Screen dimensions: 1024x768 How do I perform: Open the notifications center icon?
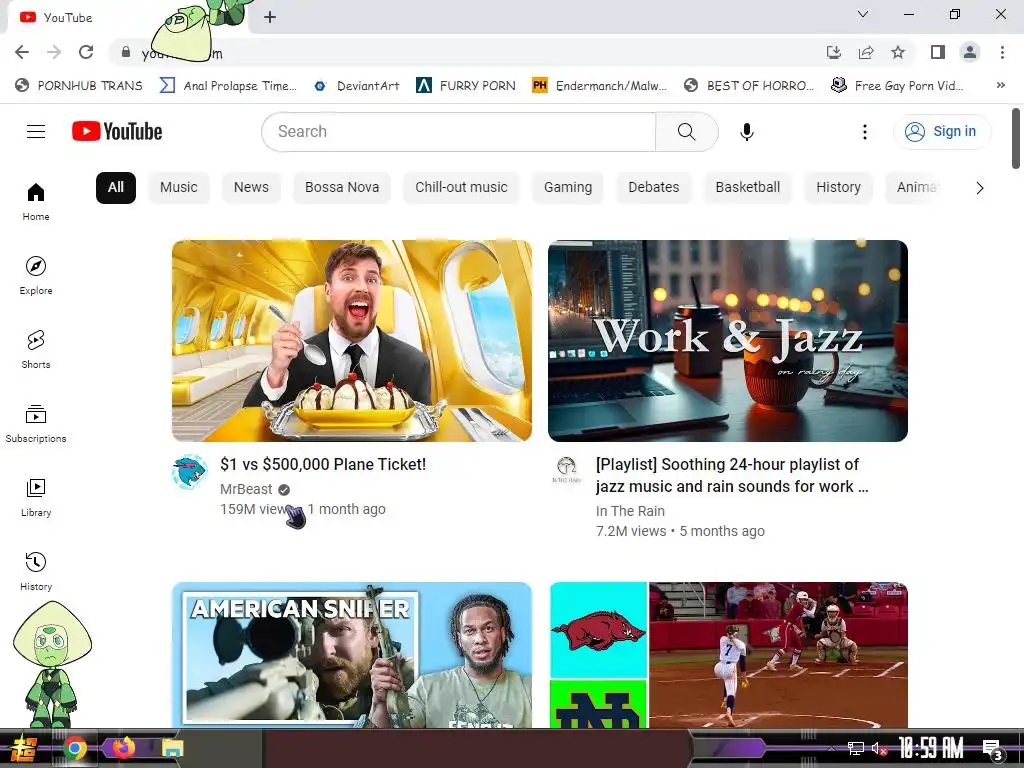coord(993,748)
